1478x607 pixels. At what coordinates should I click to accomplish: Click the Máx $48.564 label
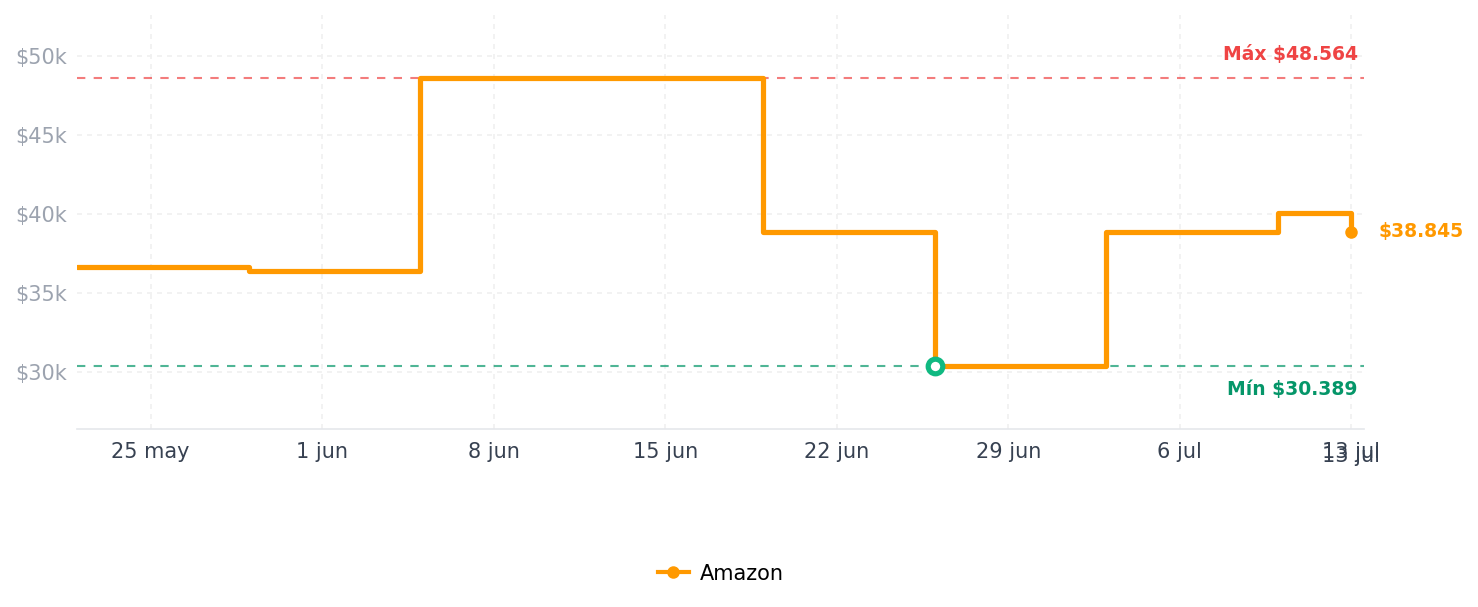[1290, 54]
